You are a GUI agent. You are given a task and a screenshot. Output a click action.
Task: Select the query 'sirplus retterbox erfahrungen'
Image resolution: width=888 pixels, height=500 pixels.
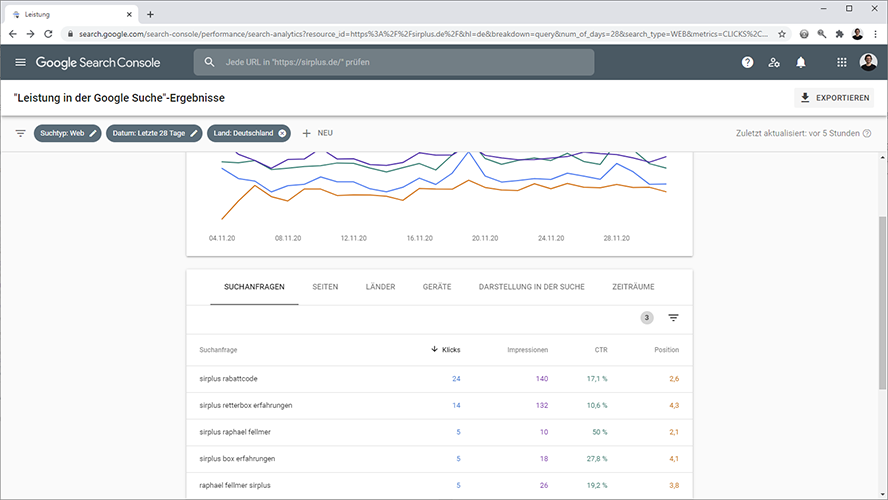[246, 405]
